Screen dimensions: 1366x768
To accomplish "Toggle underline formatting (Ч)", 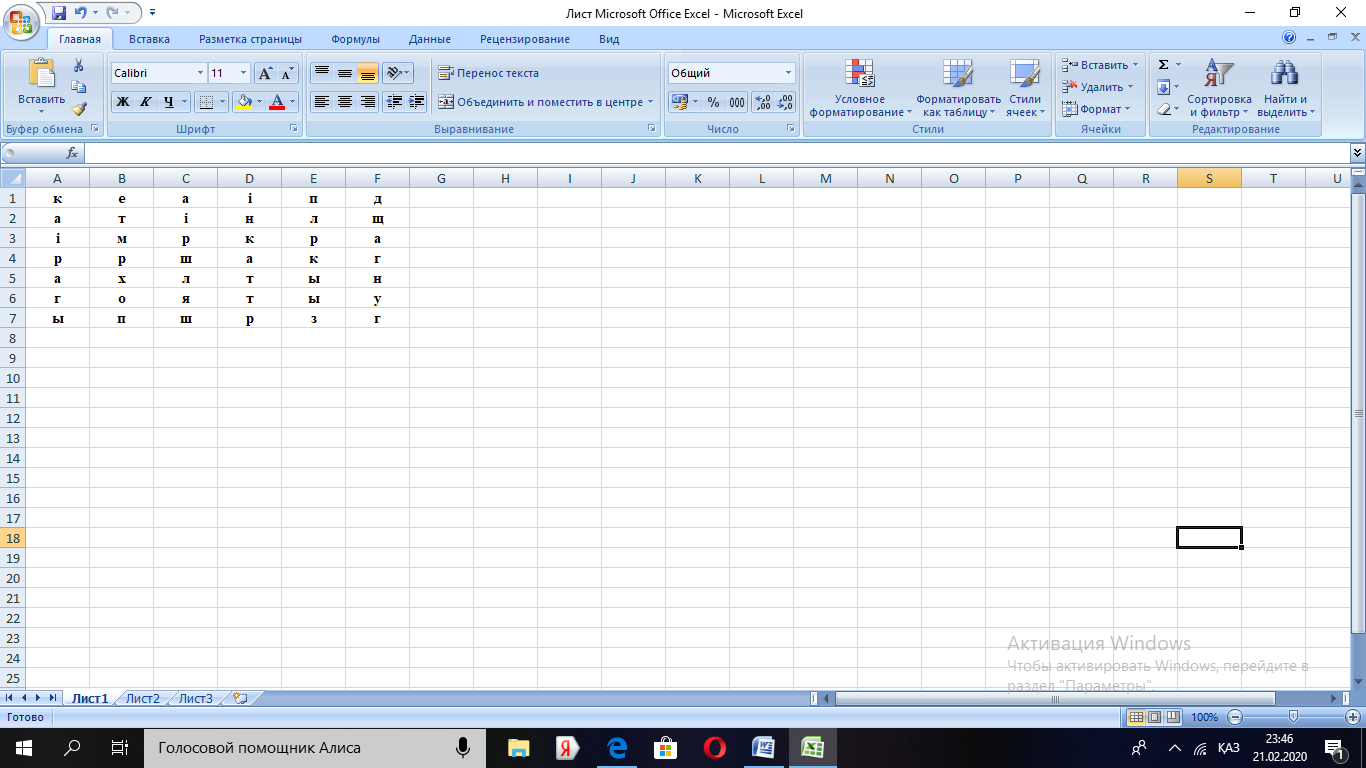I will click(169, 102).
